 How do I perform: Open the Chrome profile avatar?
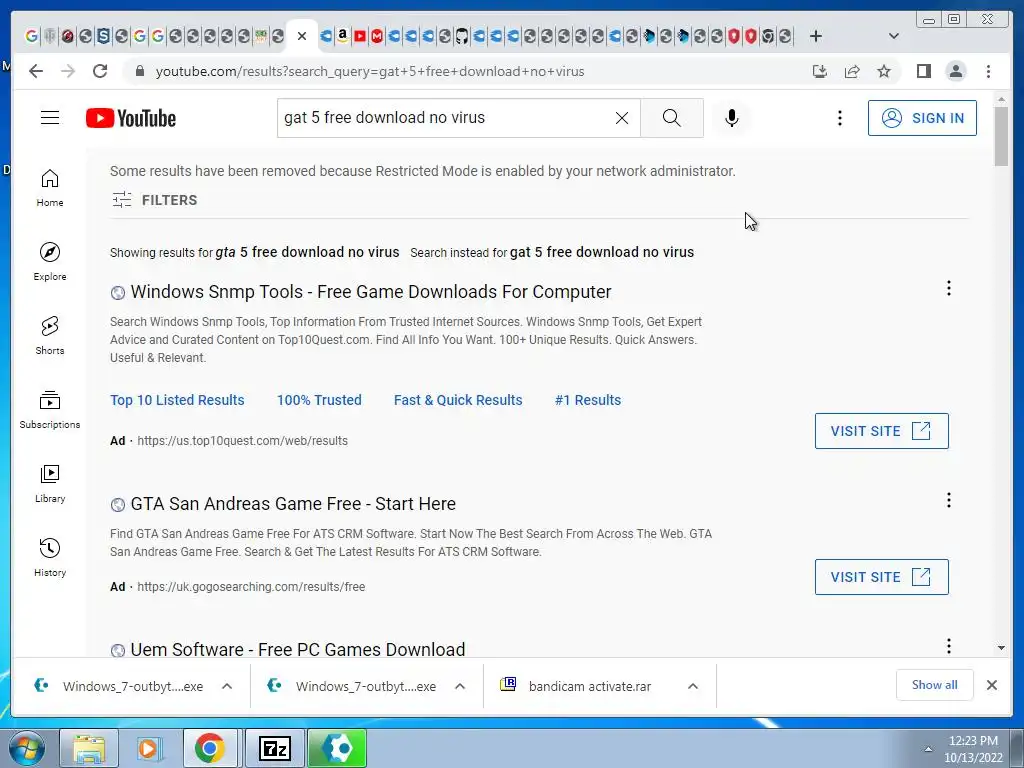955,71
